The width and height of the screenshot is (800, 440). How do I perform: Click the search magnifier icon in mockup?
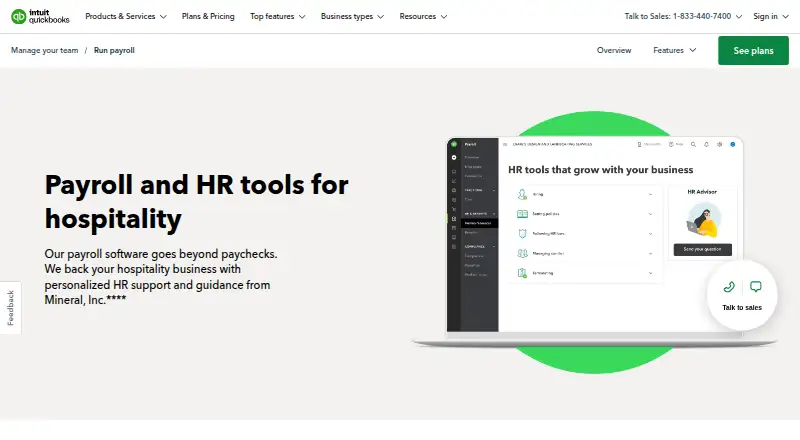pos(693,144)
